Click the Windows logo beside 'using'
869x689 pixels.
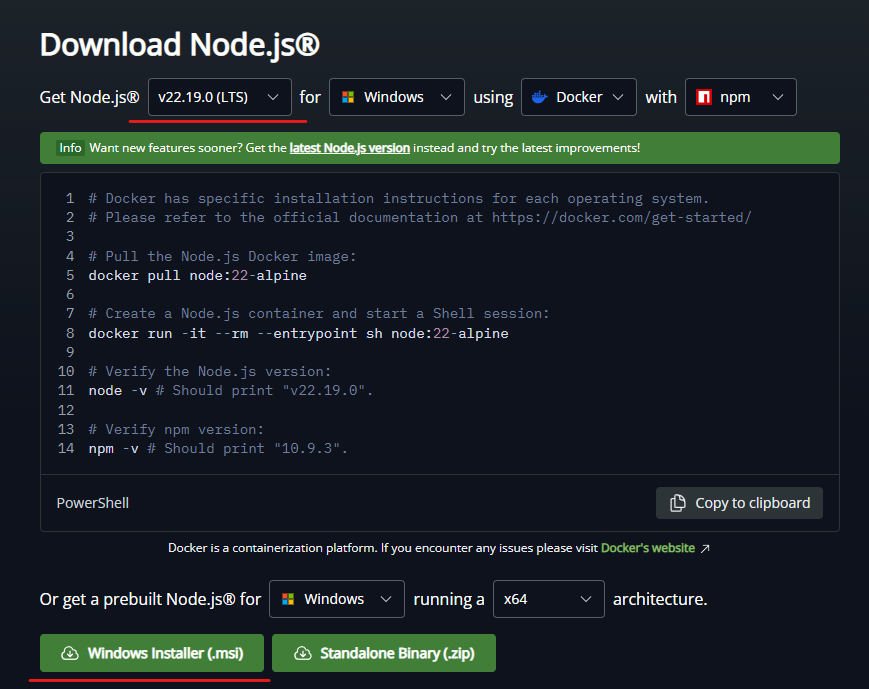point(348,97)
